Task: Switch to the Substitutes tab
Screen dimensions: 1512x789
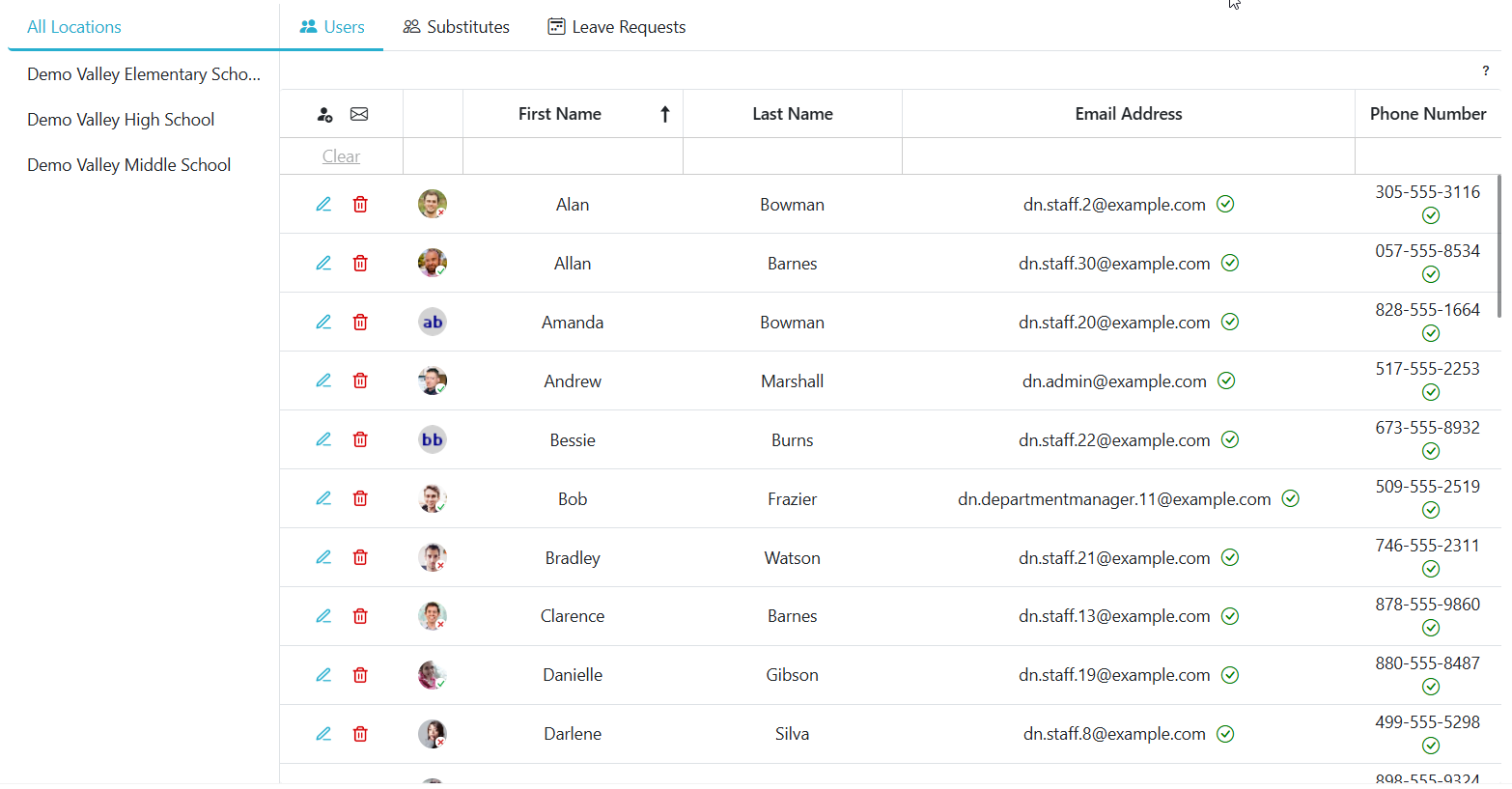Action: (x=456, y=27)
